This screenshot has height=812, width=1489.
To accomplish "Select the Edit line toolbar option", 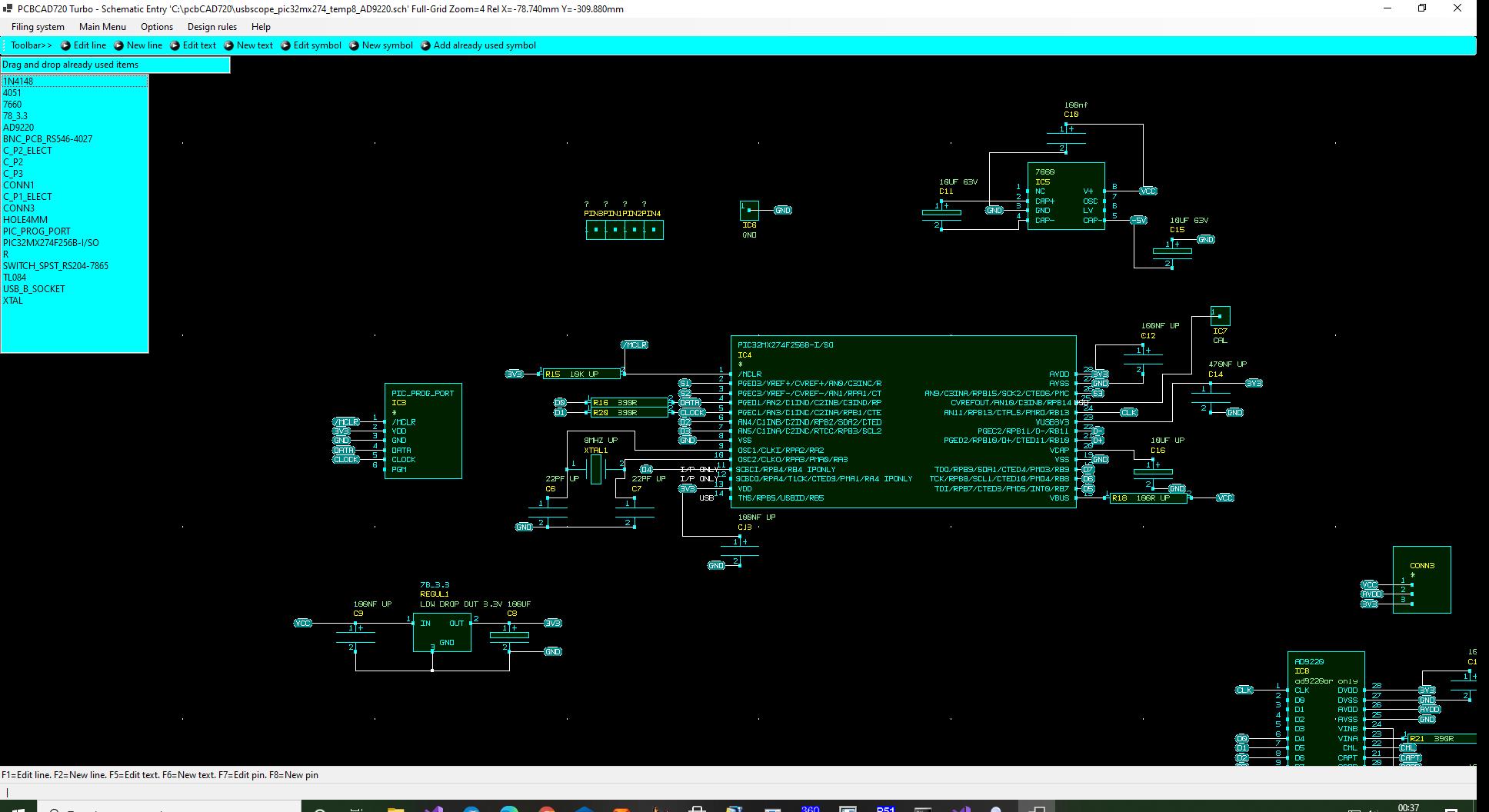I will [x=83, y=45].
